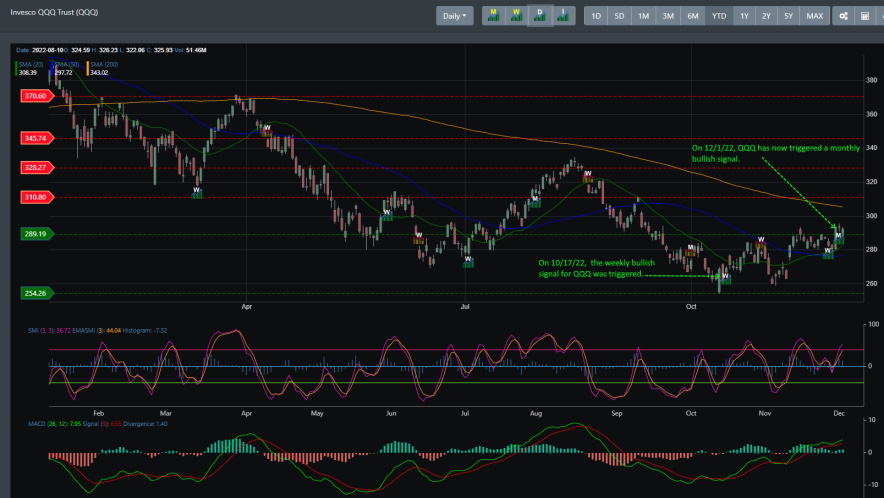
Task: Set chart range to 2Y
Action: pos(766,16)
